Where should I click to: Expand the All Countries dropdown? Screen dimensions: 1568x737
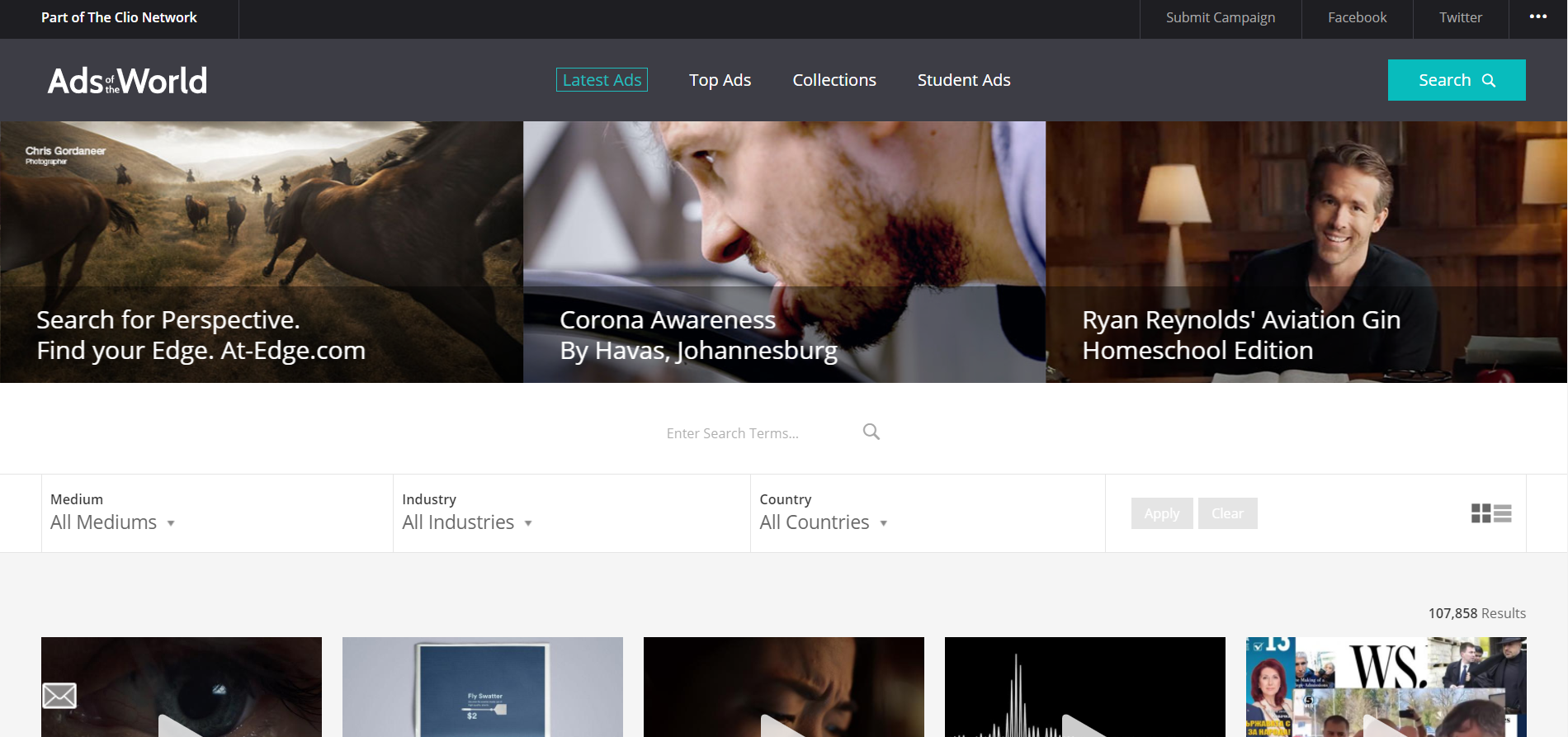(823, 522)
